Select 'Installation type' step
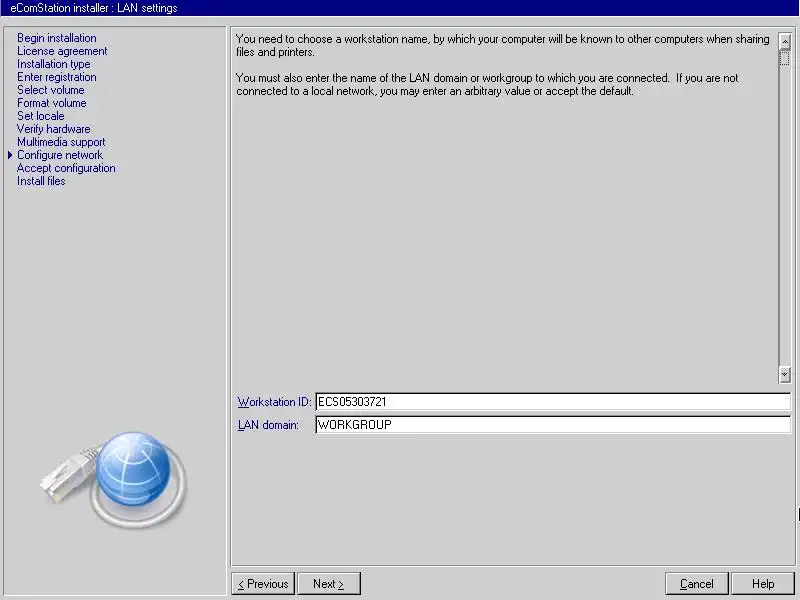 pyautogui.click(x=54, y=64)
